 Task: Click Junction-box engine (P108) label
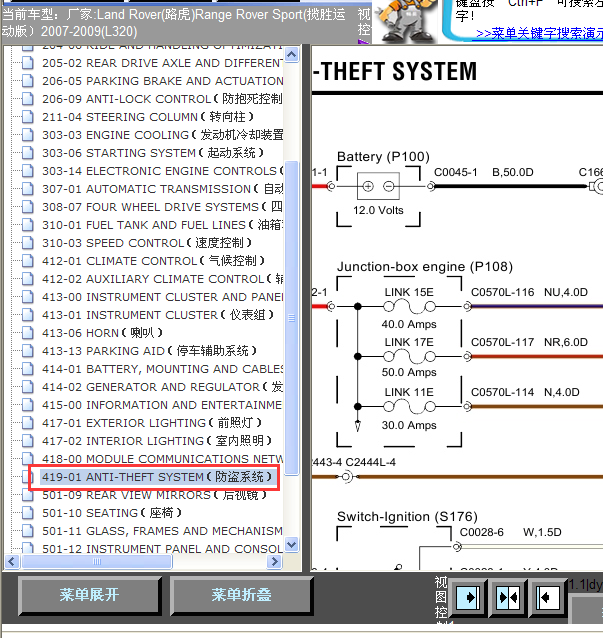(x=425, y=267)
